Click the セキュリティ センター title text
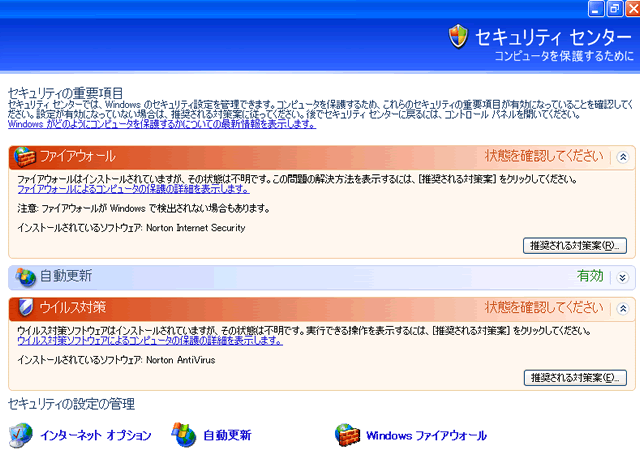Screen dimensions: 640x455 coord(553,38)
